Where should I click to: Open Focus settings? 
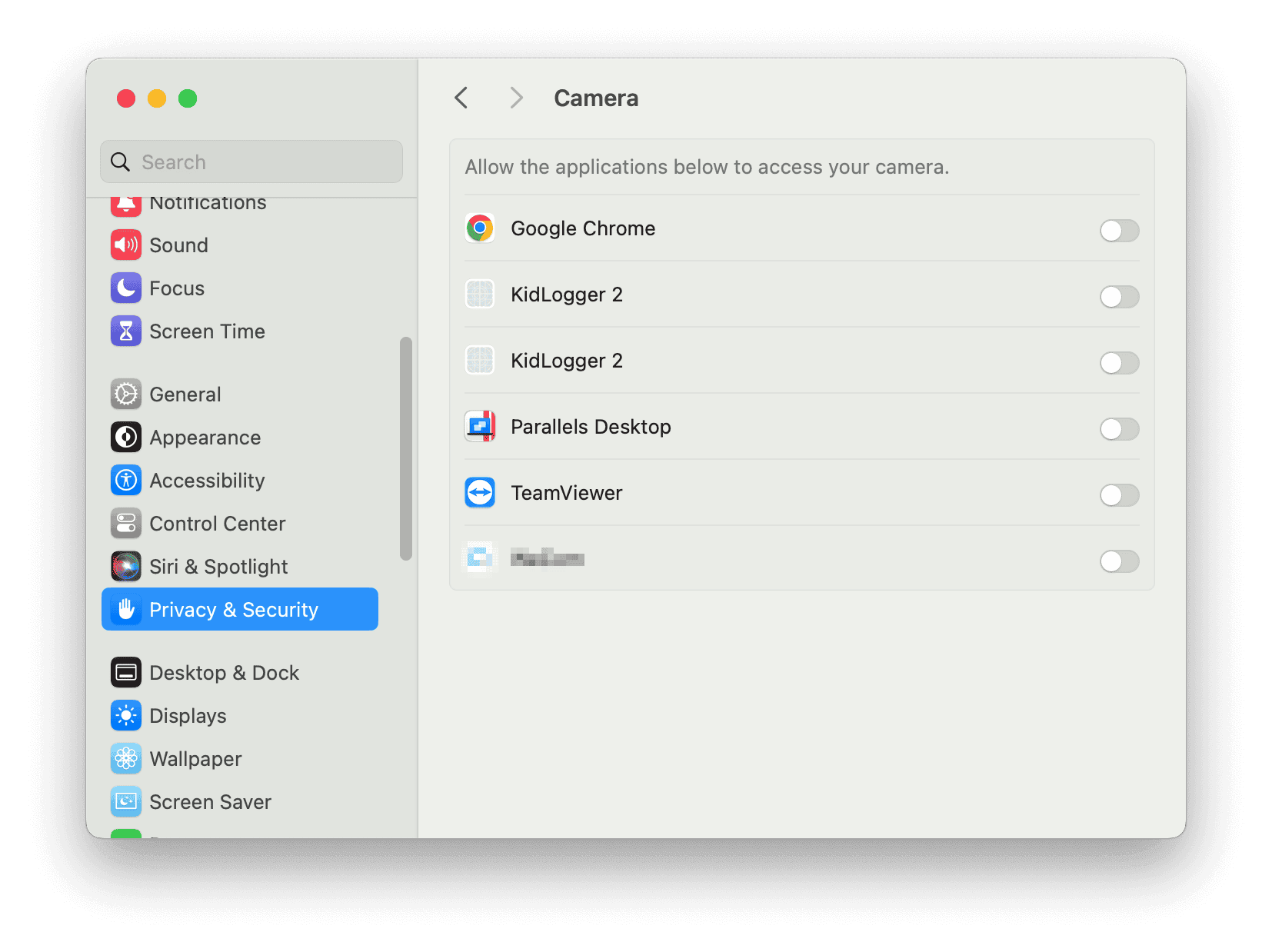(240, 288)
